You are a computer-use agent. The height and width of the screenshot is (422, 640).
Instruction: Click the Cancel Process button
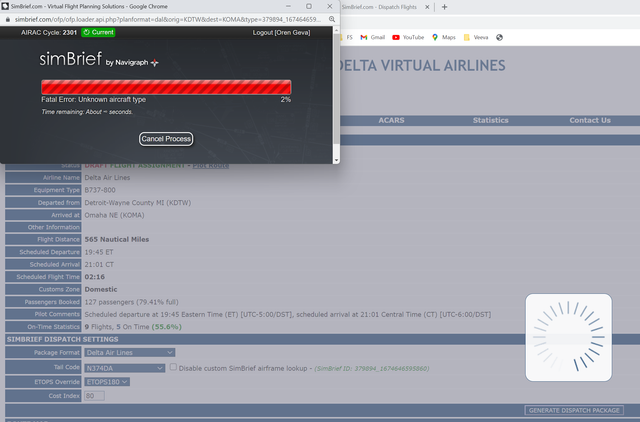pos(166,139)
